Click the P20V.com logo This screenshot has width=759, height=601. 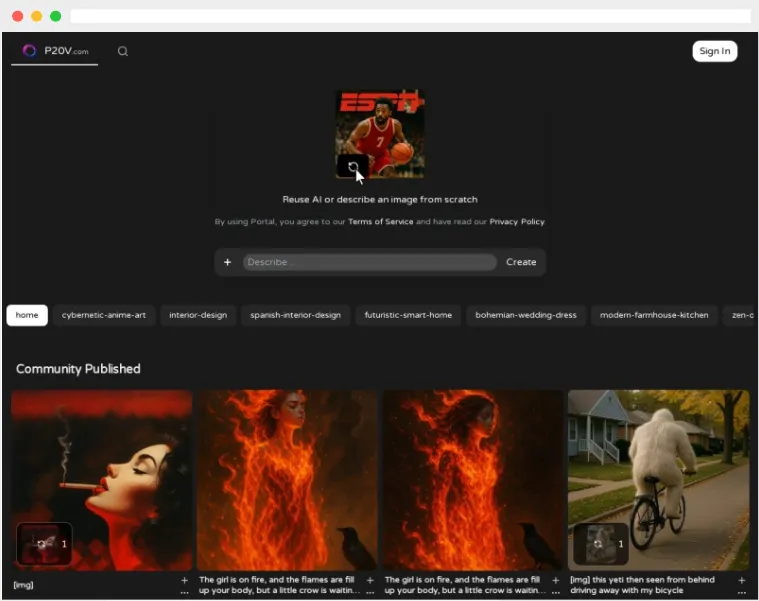(55, 51)
